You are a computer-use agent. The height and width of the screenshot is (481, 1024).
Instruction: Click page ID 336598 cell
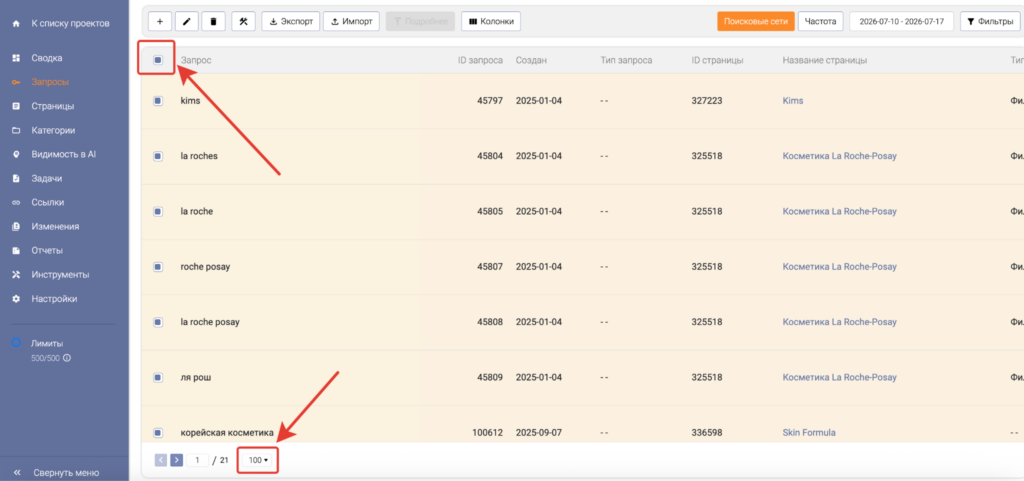point(707,433)
